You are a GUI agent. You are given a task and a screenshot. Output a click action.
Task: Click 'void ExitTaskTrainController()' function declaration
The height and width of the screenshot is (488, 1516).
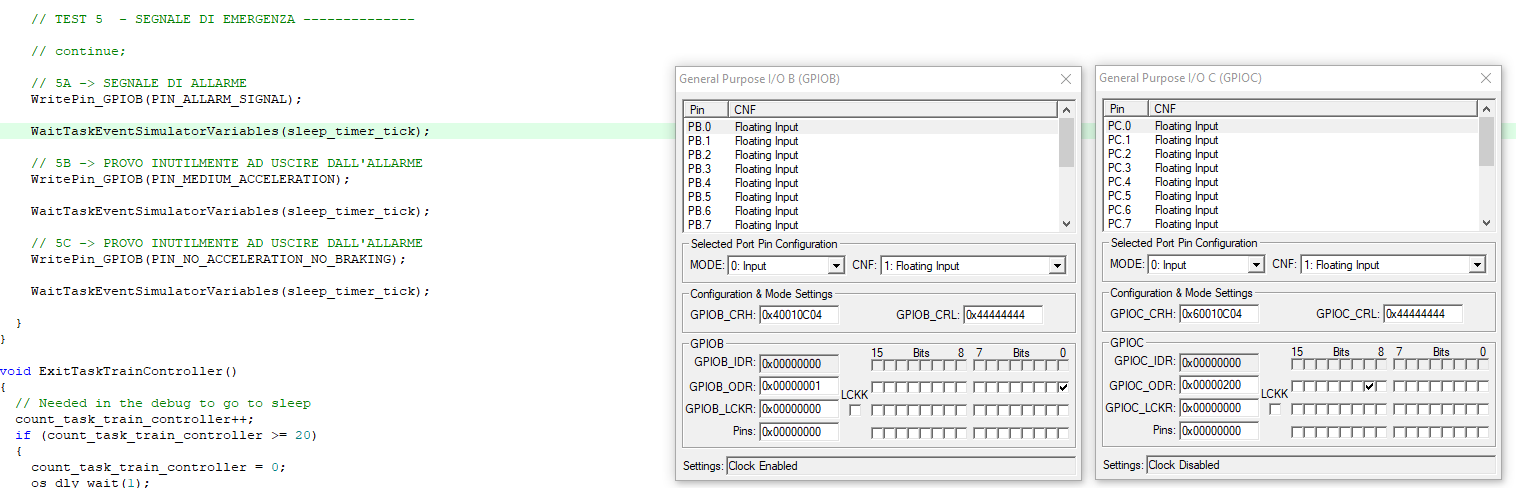click(119, 371)
